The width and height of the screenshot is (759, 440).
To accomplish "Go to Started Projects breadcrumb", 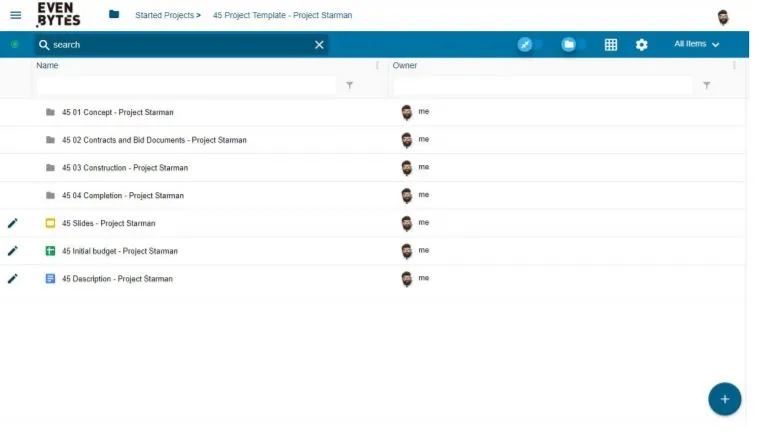I will [165, 15].
